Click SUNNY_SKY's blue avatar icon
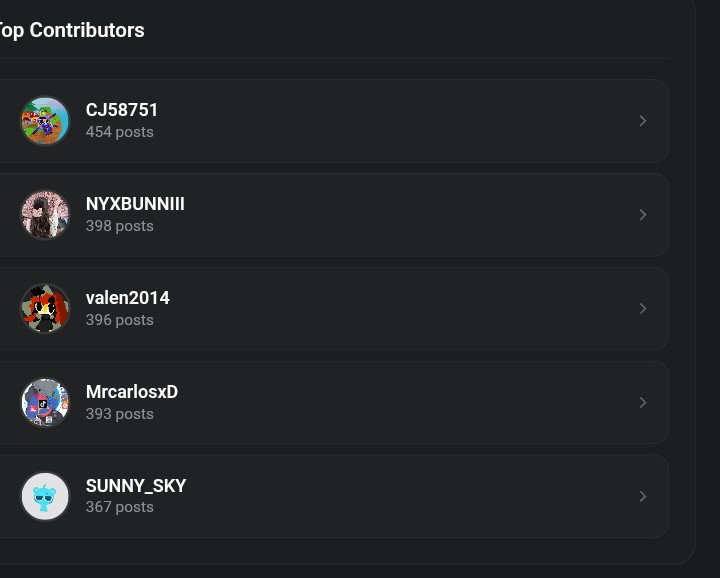This screenshot has height=578, width=720. tap(45, 496)
